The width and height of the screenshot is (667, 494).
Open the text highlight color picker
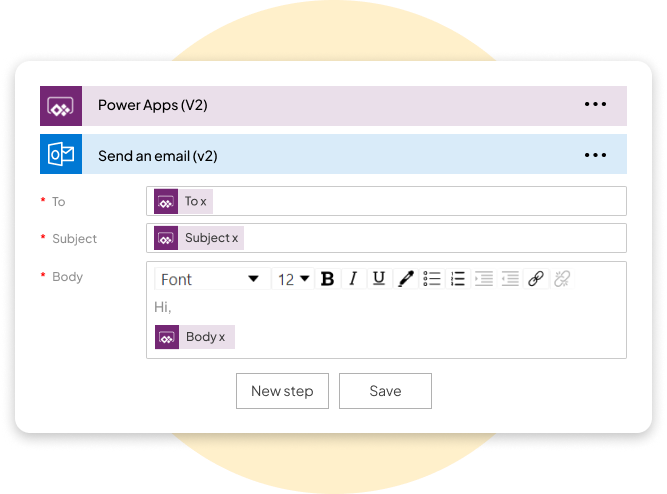[405, 279]
